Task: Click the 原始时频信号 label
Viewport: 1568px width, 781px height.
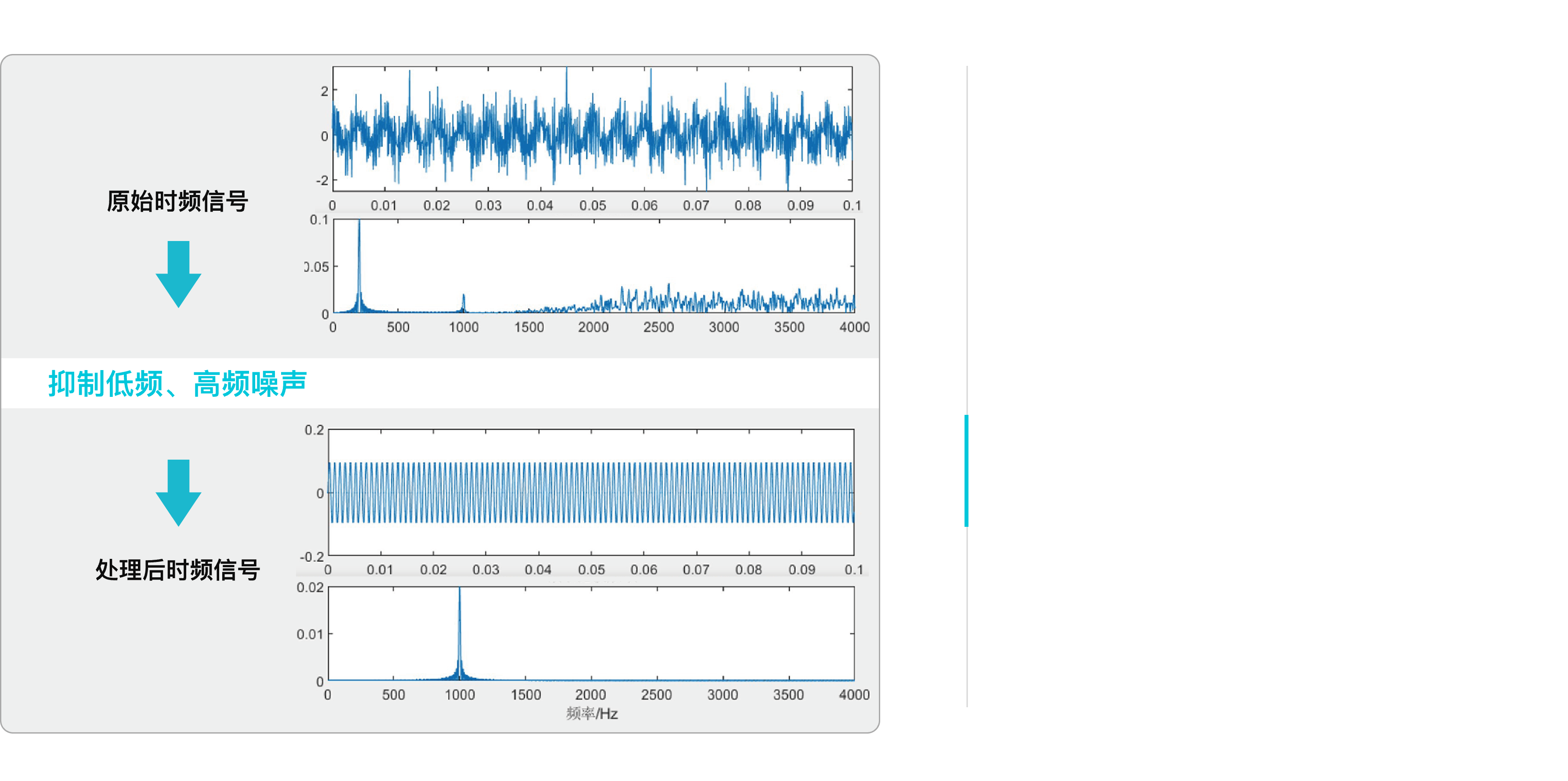Action: coord(177,202)
